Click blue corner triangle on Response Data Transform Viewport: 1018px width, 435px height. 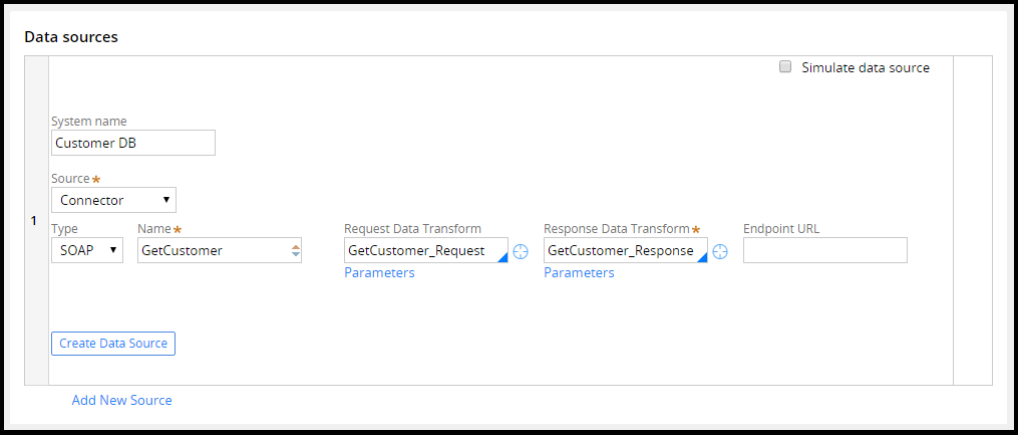[x=702, y=258]
